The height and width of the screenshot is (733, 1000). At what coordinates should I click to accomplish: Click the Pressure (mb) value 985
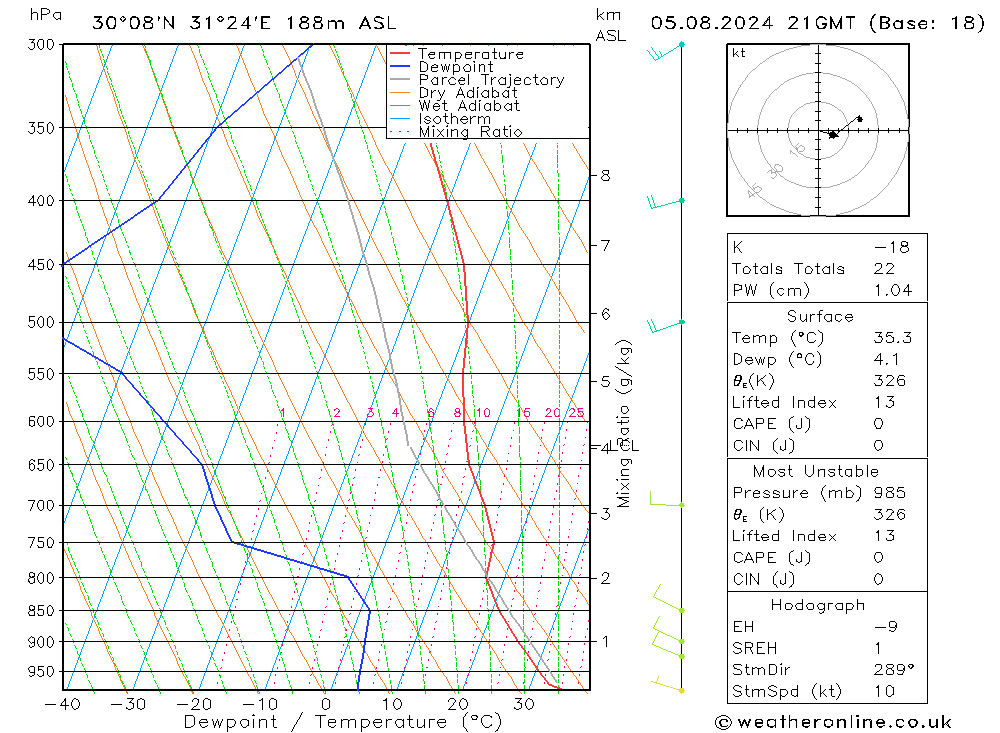[890, 492]
